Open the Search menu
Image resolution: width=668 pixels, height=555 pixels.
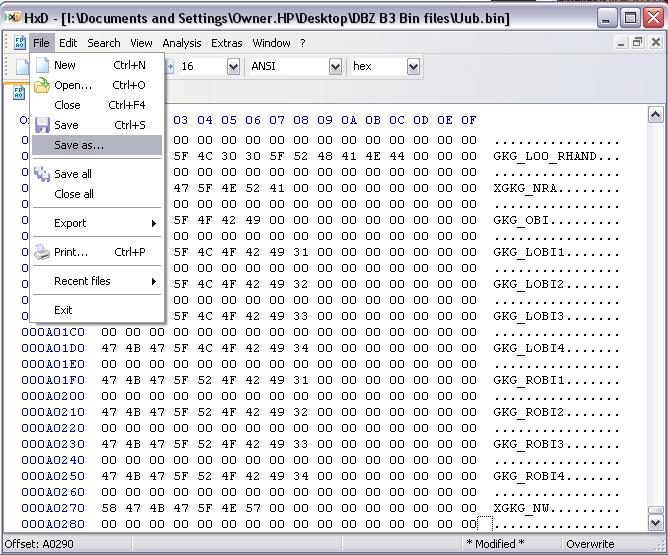104,43
